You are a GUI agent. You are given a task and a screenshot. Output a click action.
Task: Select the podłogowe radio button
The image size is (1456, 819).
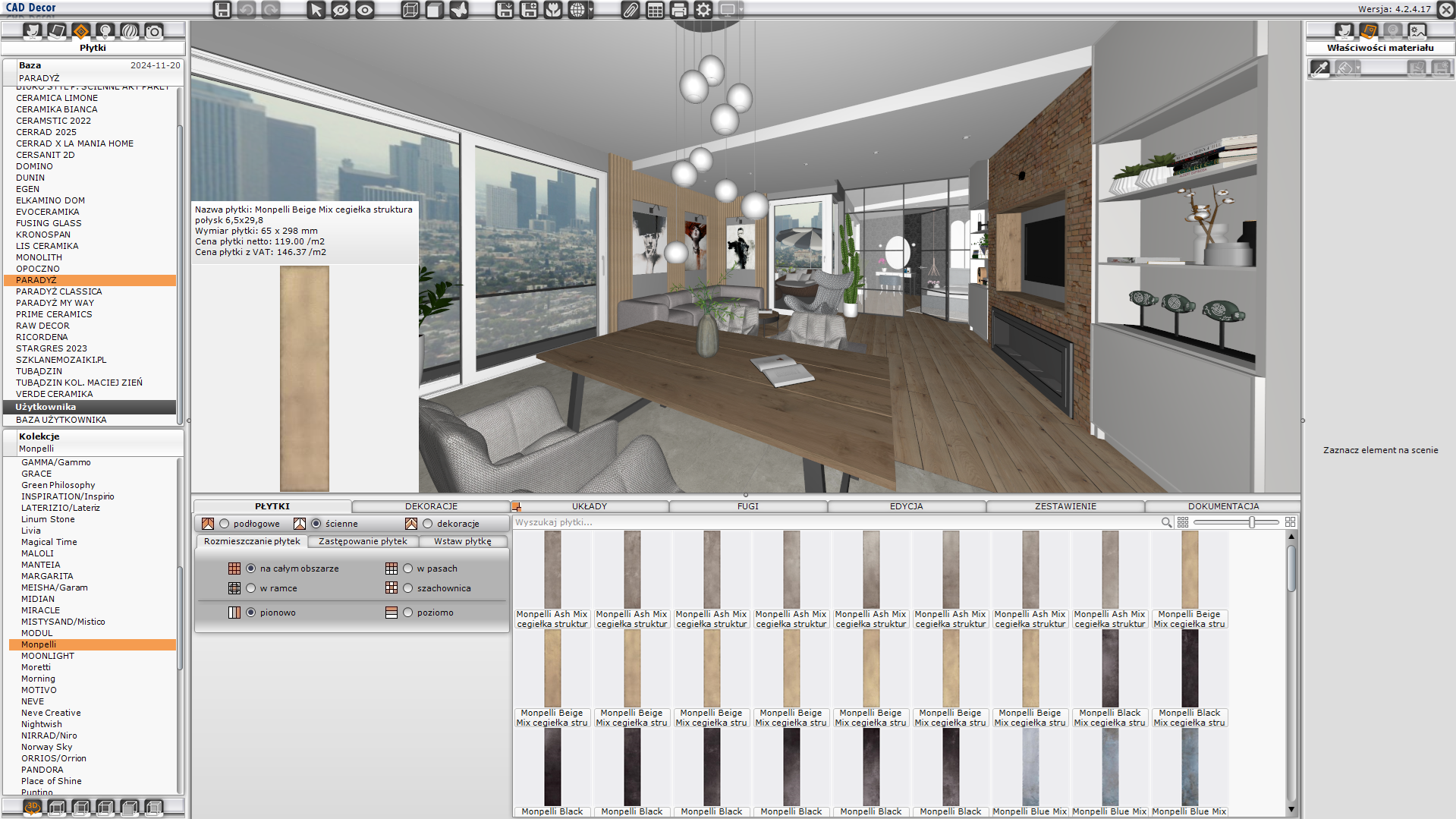coord(225,524)
